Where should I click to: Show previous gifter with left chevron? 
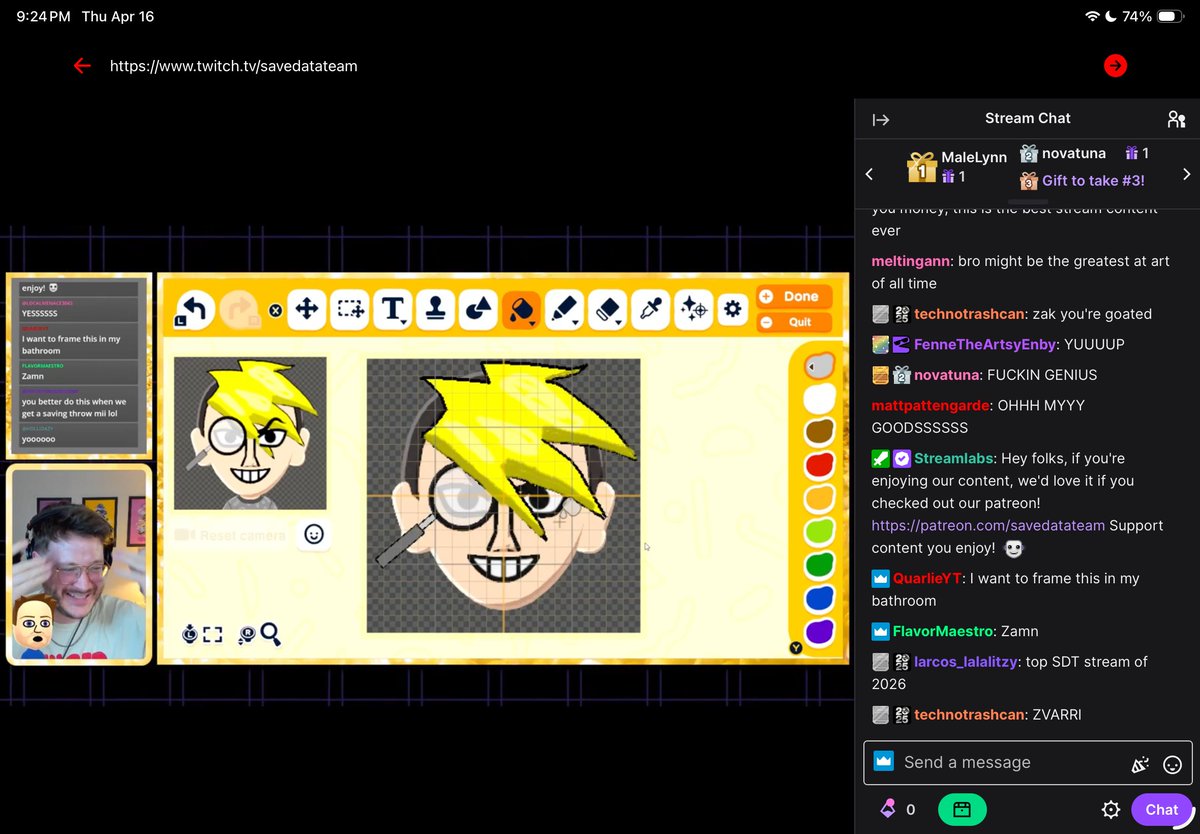click(x=869, y=174)
